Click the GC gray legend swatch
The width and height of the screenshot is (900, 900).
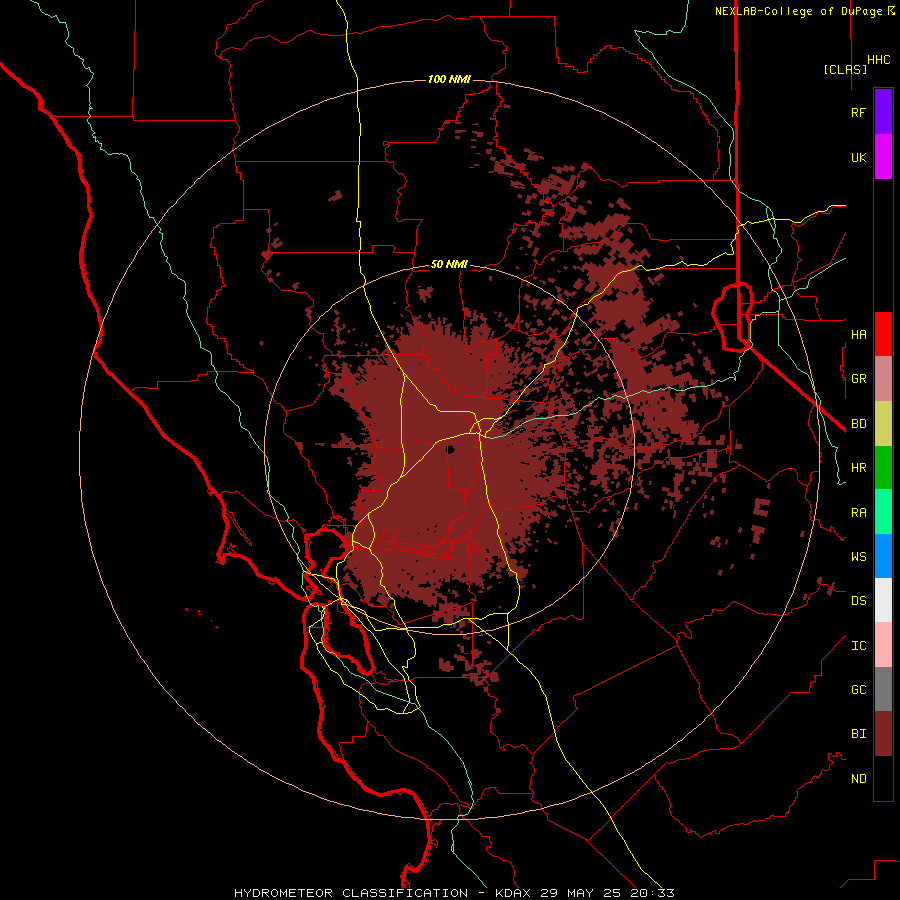pyautogui.click(x=883, y=689)
